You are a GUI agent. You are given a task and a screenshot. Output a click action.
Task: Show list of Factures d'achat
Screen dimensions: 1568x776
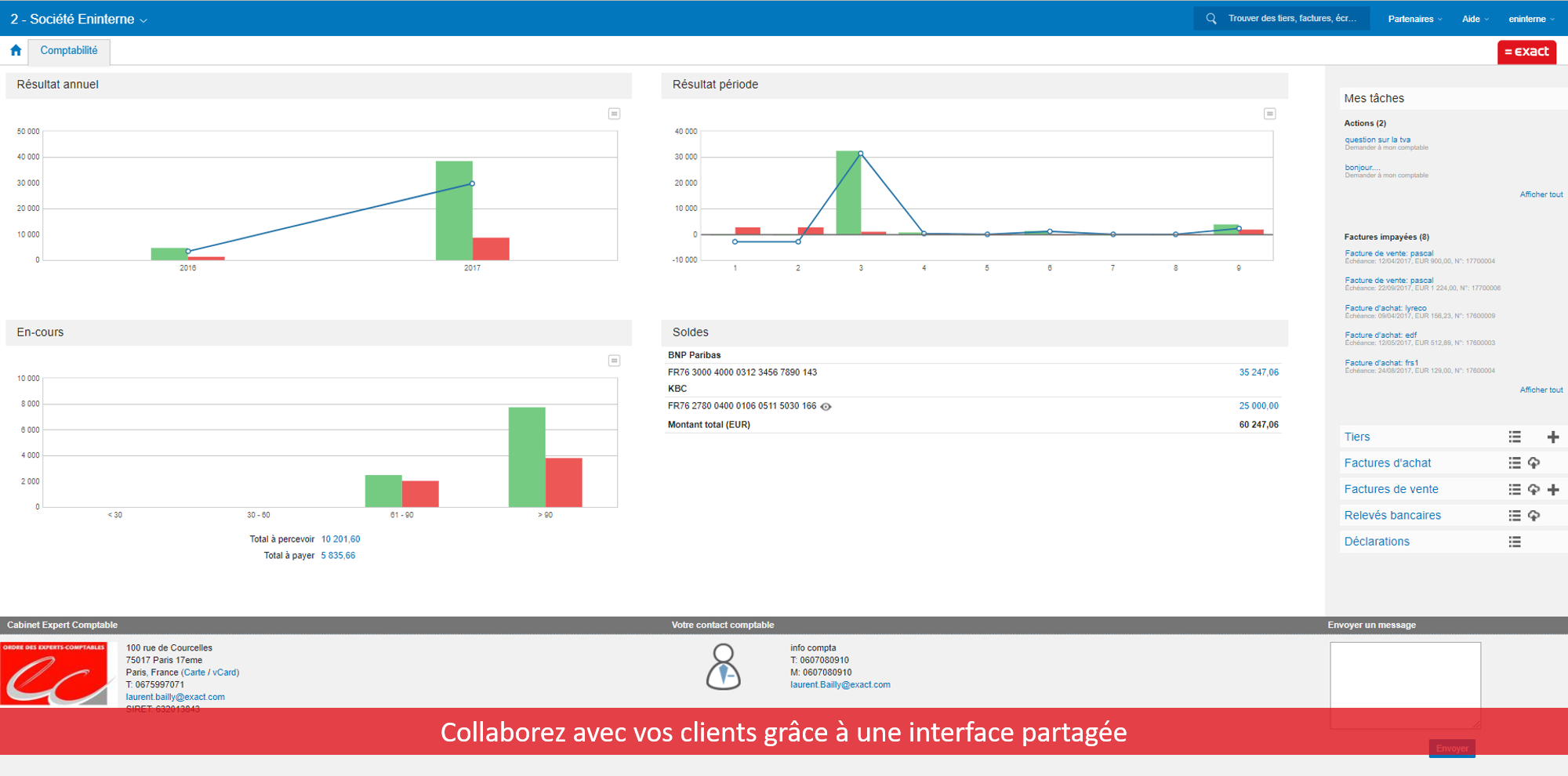[x=1515, y=463]
